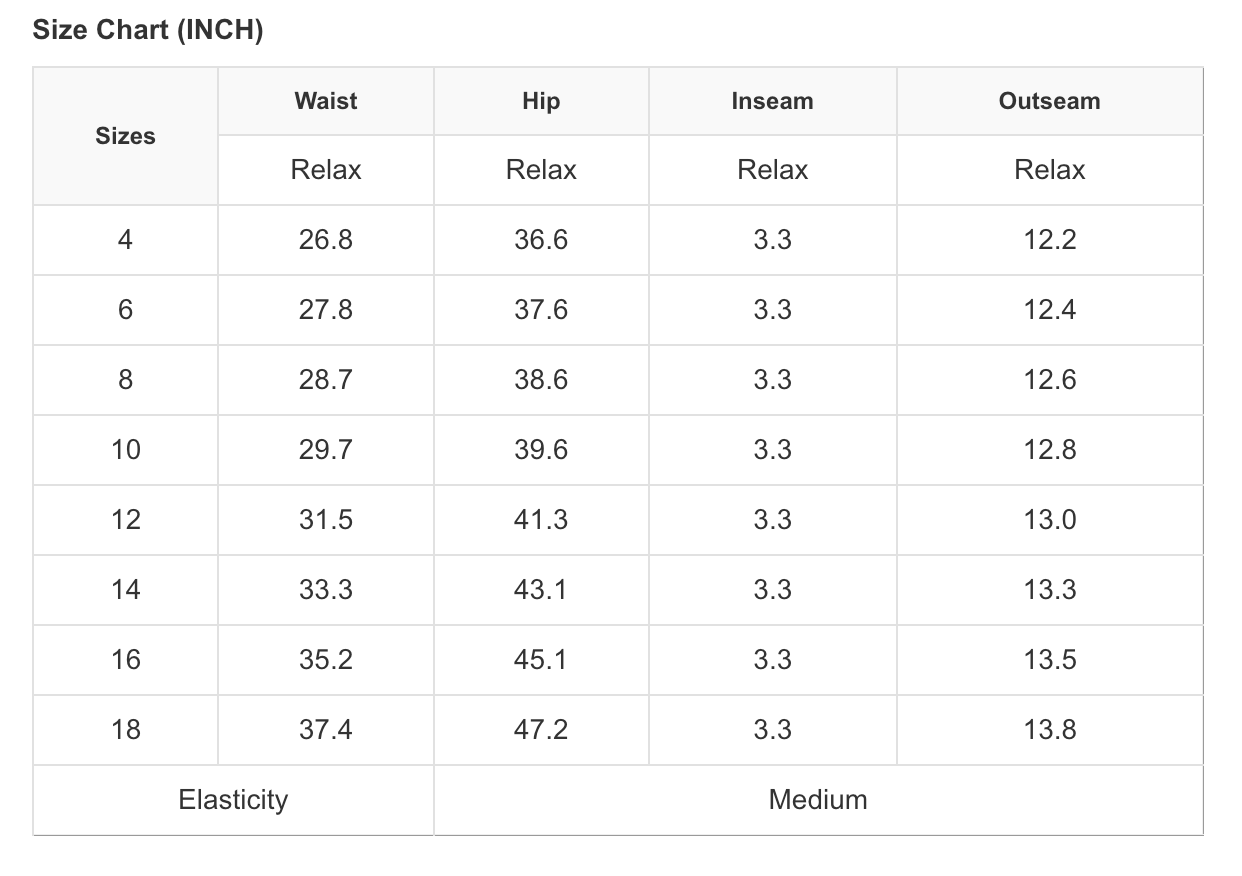Click waist value 37.4 for size 18
The image size is (1242, 876).
(326, 730)
